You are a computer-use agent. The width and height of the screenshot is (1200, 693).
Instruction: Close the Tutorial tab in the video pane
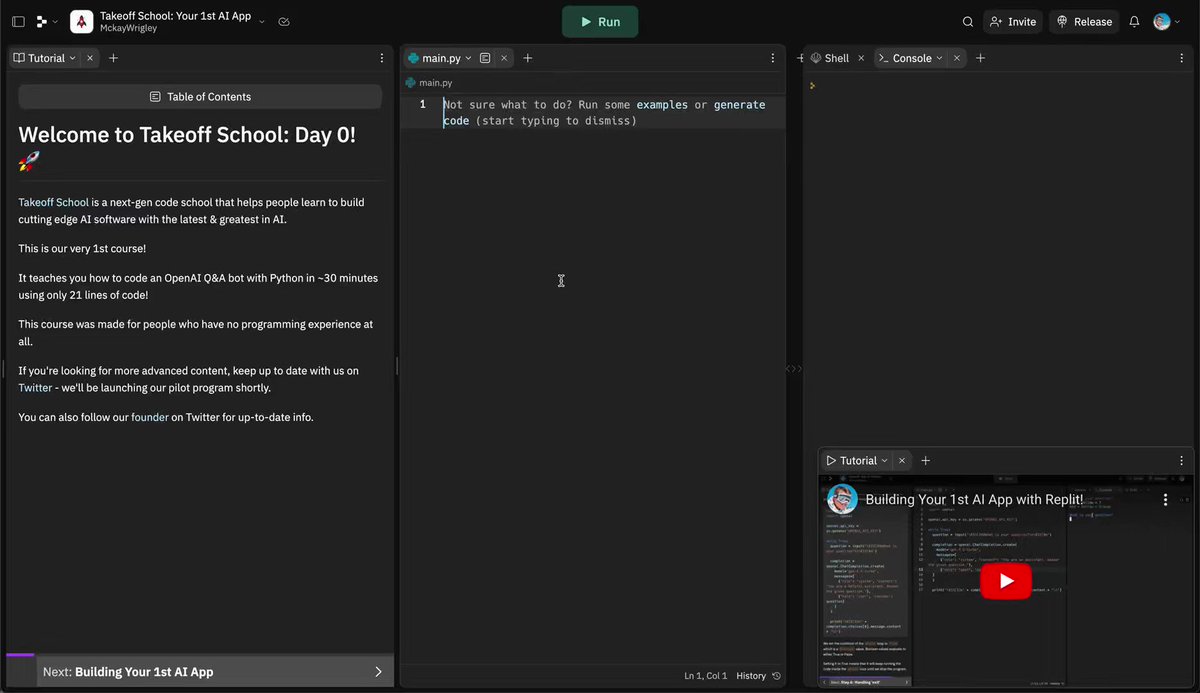click(x=901, y=461)
